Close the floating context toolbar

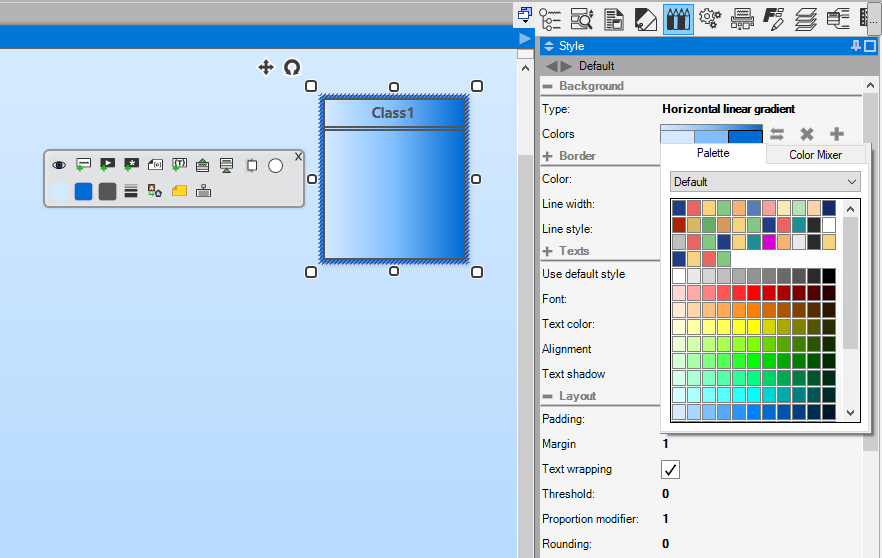298,157
